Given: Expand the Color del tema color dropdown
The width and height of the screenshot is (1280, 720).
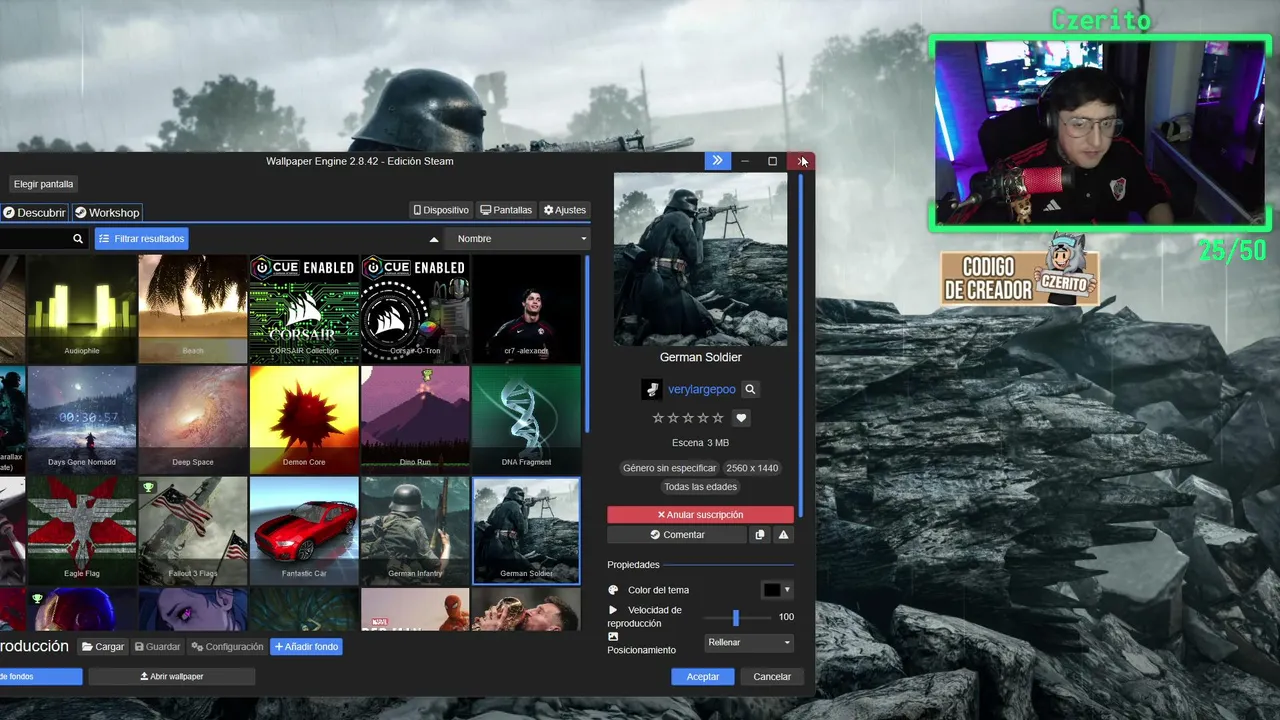Looking at the screenshot, I should 787,590.
